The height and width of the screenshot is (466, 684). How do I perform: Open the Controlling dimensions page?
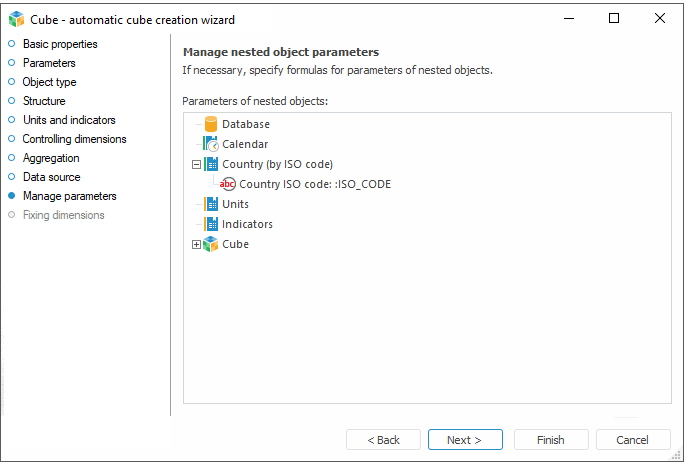point(74,139)
